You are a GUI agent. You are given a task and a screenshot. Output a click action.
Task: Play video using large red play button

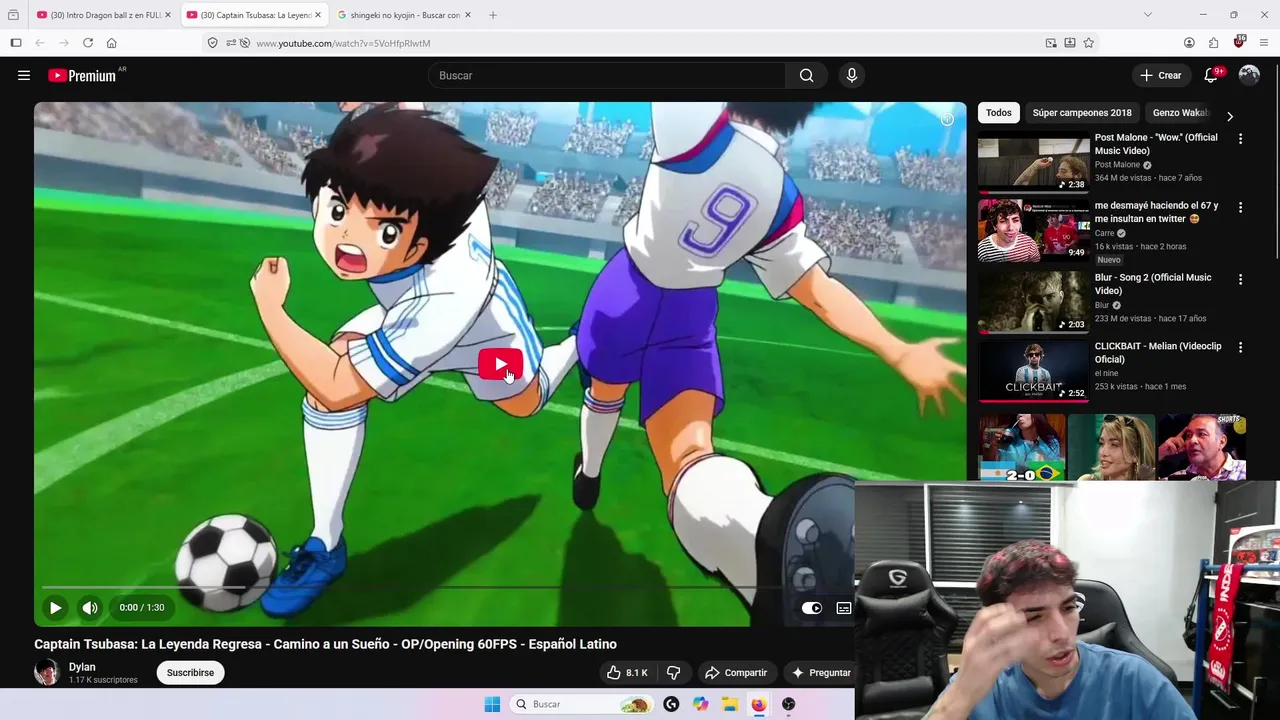[500, 364]
